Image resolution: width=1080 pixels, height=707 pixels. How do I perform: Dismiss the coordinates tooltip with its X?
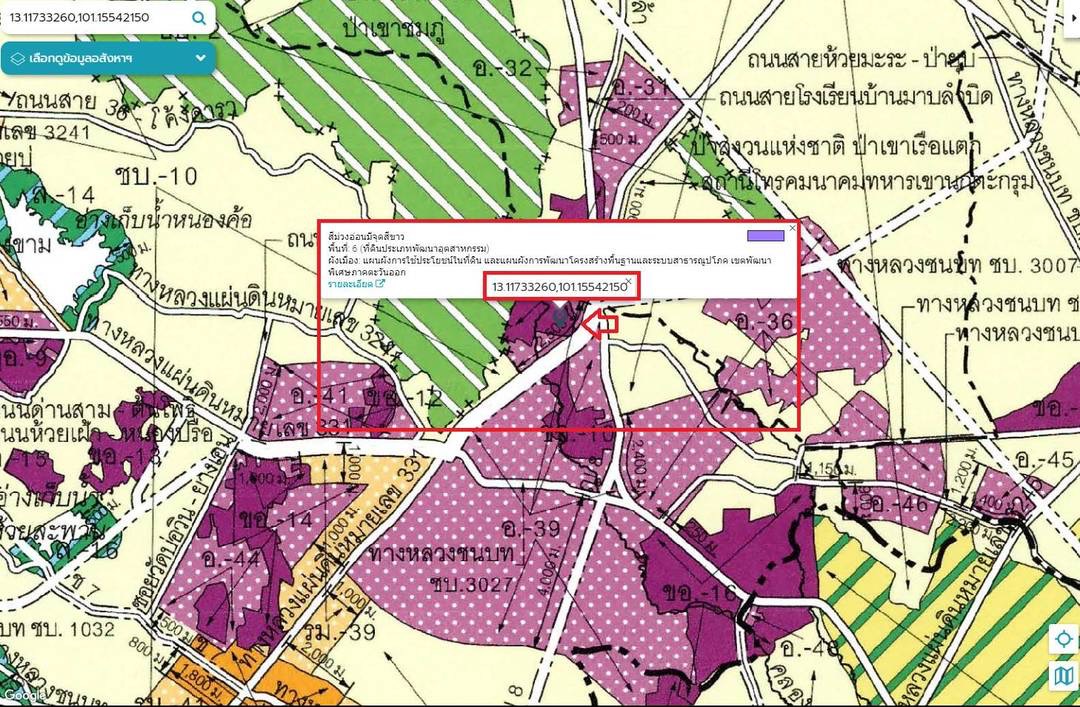tap(628, 280)
